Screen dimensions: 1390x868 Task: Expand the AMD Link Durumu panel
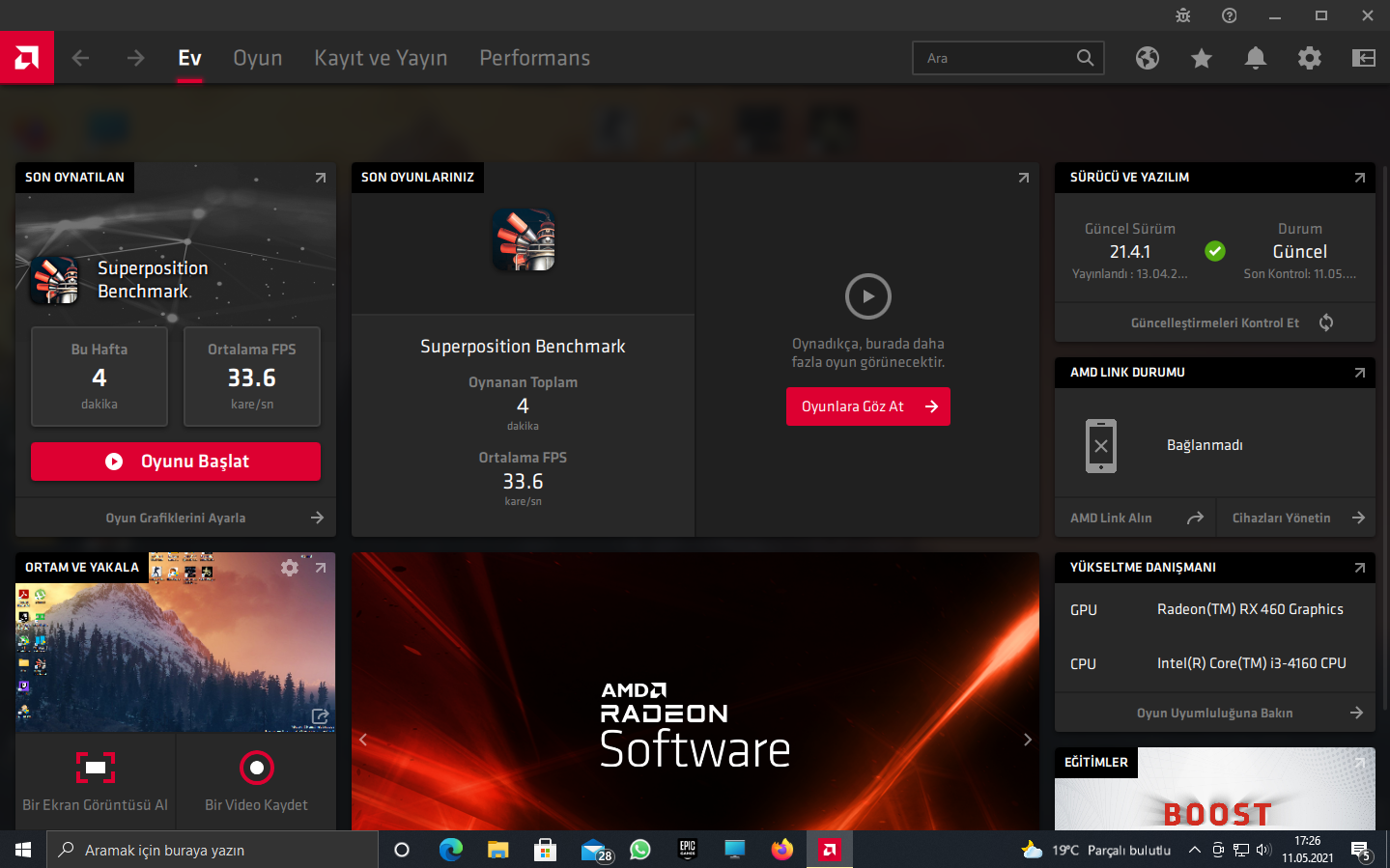click(x=1360, y=373)
